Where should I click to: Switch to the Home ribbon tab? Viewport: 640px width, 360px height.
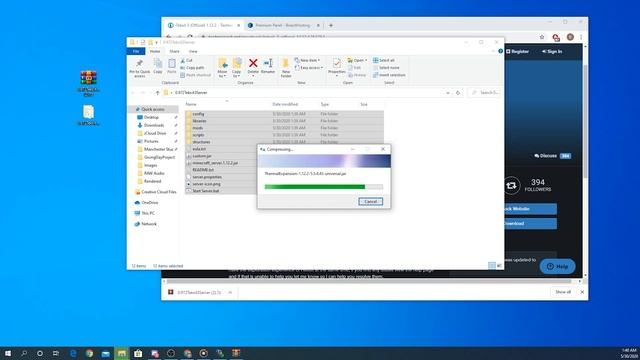[x=155, y=51]
